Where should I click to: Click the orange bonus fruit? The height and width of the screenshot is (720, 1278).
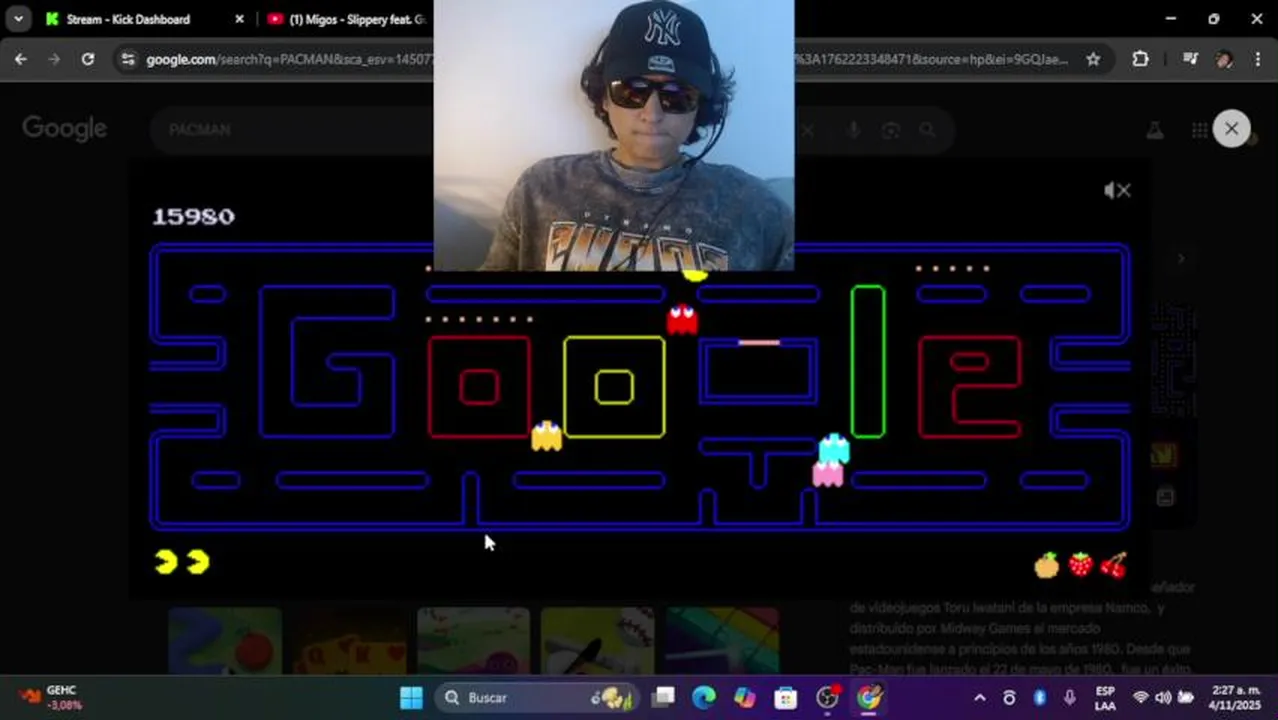click(x=1046, y=565)
